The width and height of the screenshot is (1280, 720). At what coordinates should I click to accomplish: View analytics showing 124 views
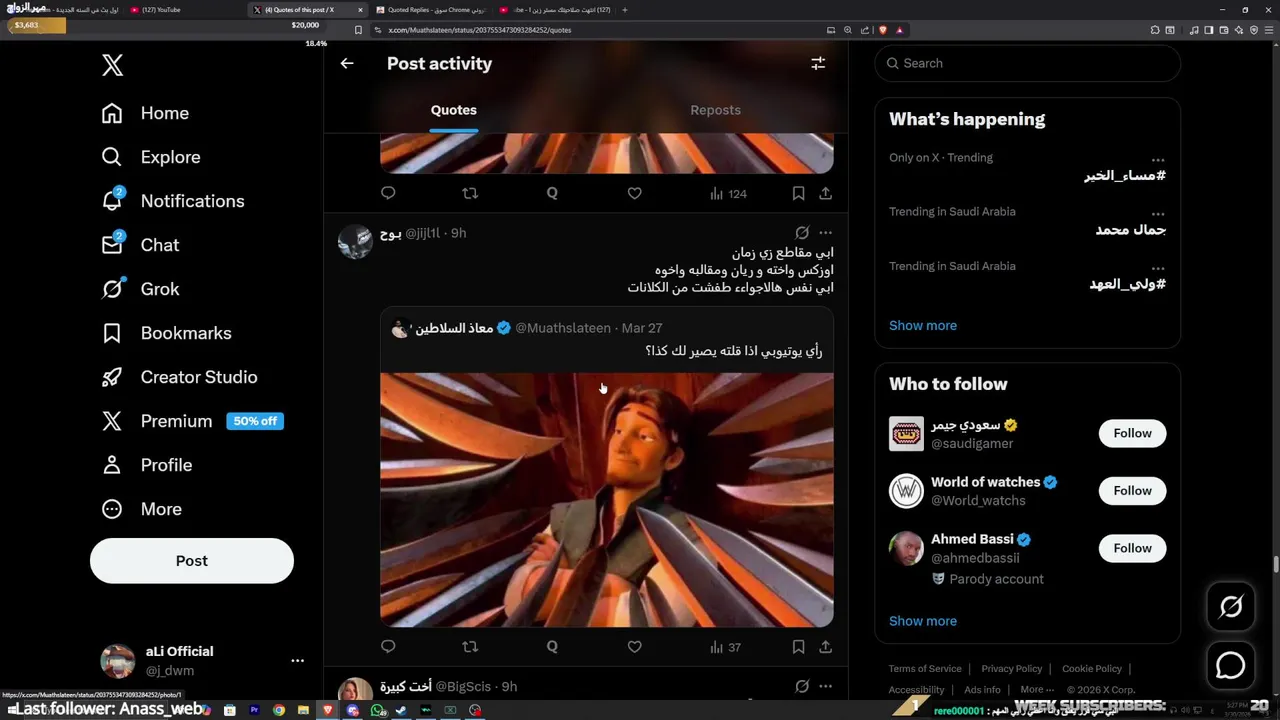pyautogui.click(x=728, y=194)
